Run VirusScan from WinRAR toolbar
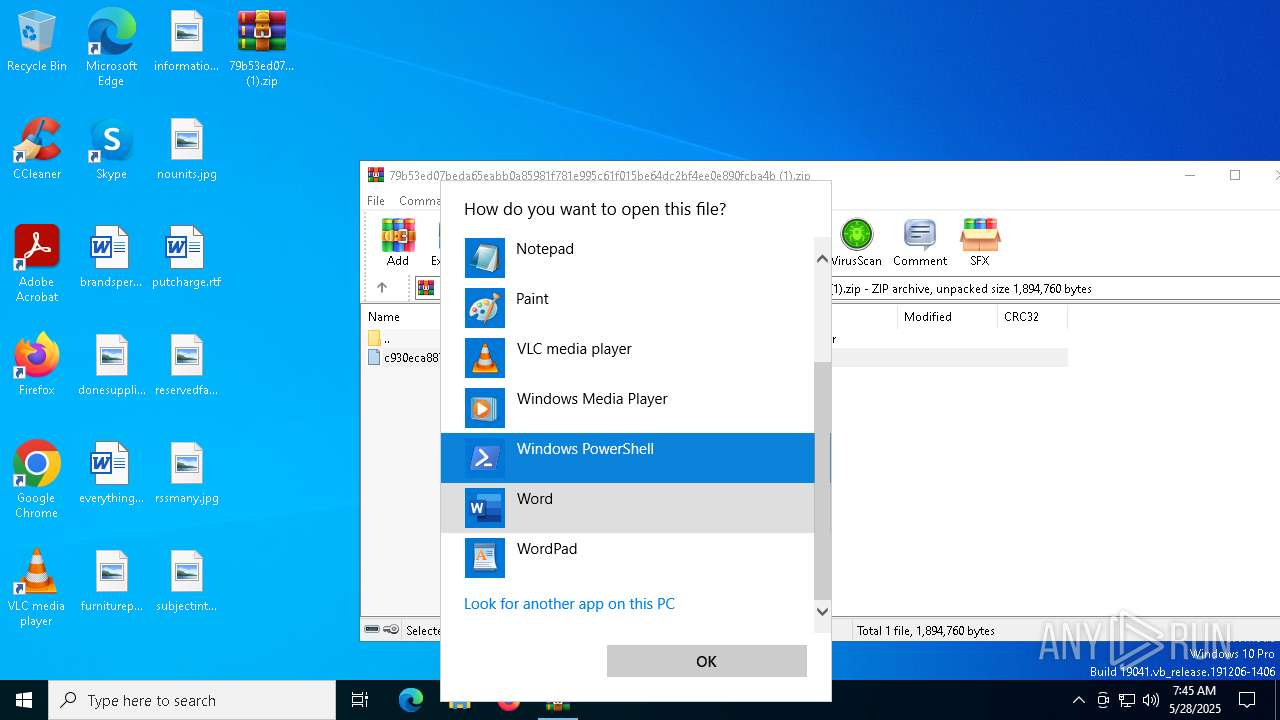 [x=856, y=243]
